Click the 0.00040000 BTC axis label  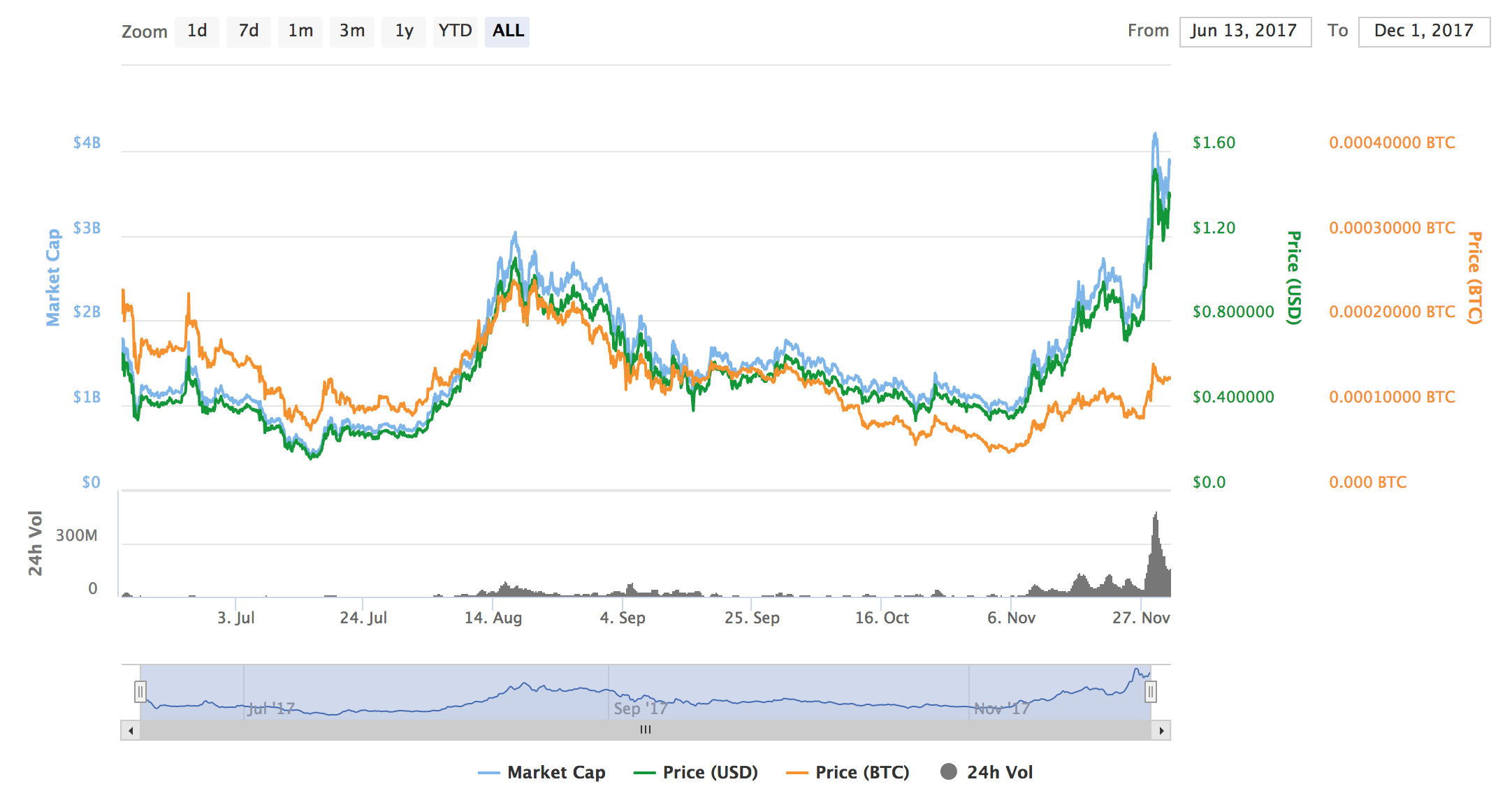point(1392,143)
